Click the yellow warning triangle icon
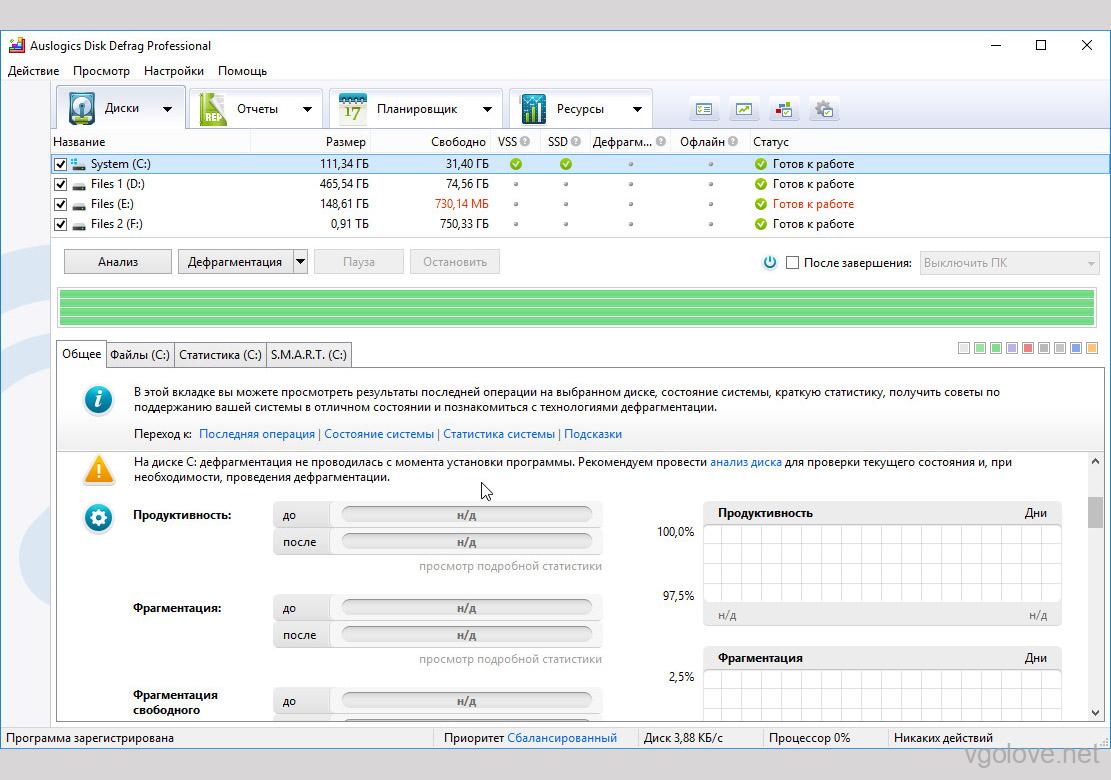 tap(98, 469)
